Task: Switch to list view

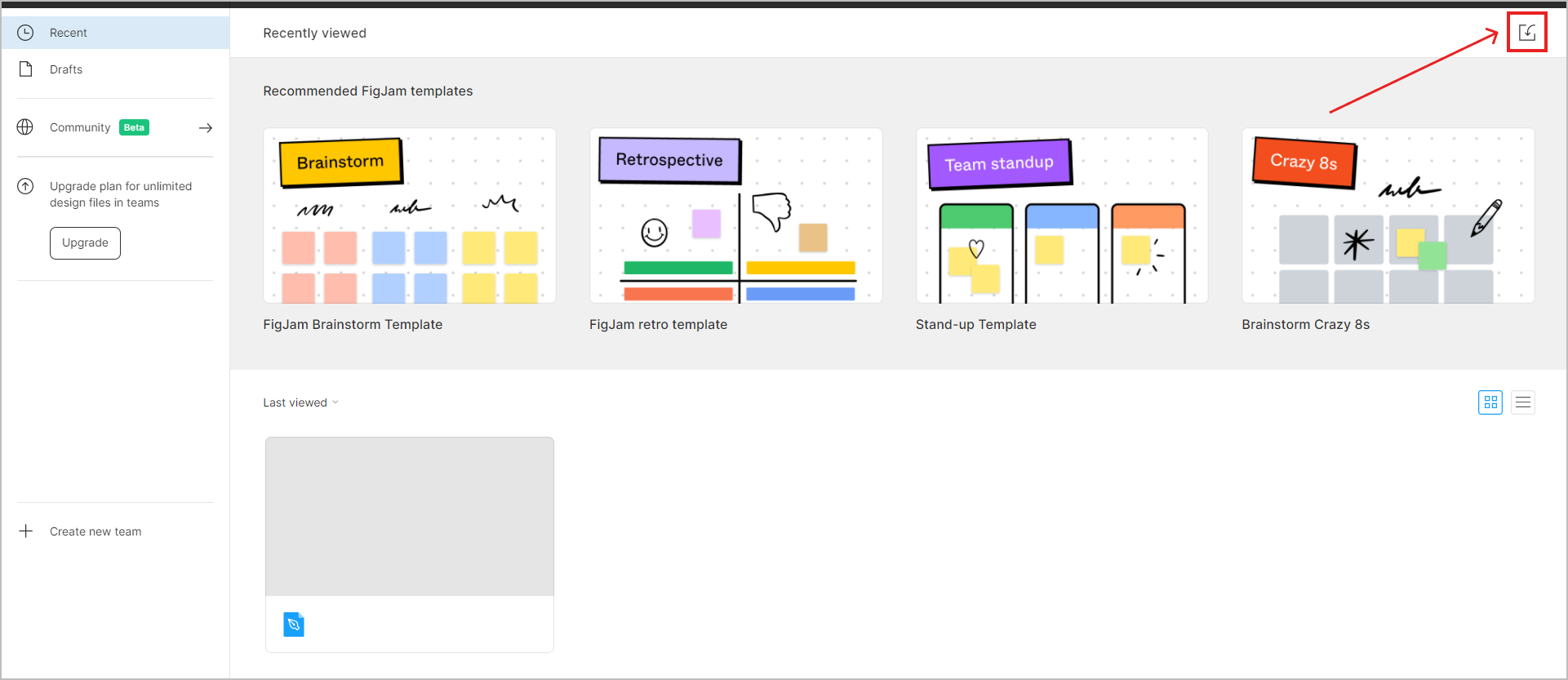Action: [1523, 402]
